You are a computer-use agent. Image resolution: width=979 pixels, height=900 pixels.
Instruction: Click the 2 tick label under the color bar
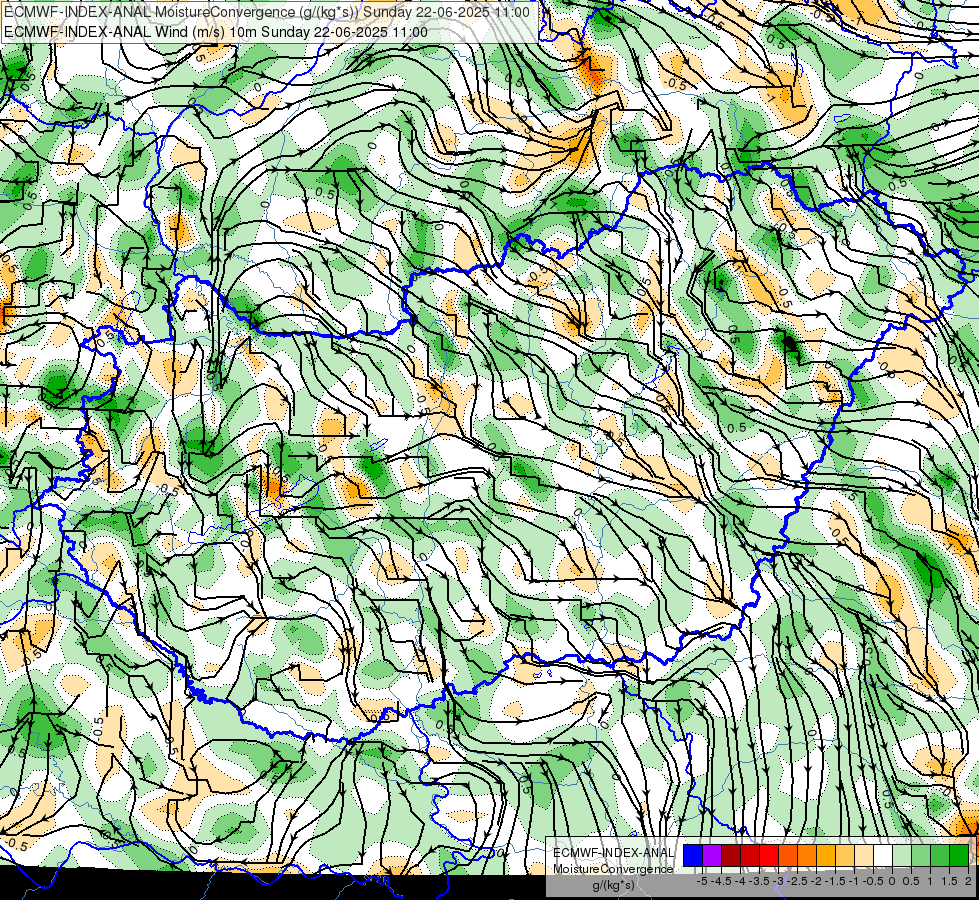[x=968, y=881]
